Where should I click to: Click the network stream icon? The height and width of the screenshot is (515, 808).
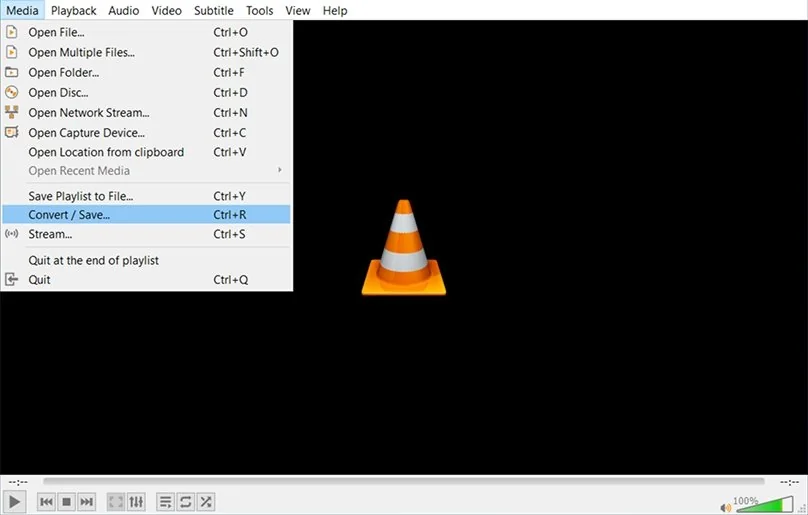[x=11, y=112]
